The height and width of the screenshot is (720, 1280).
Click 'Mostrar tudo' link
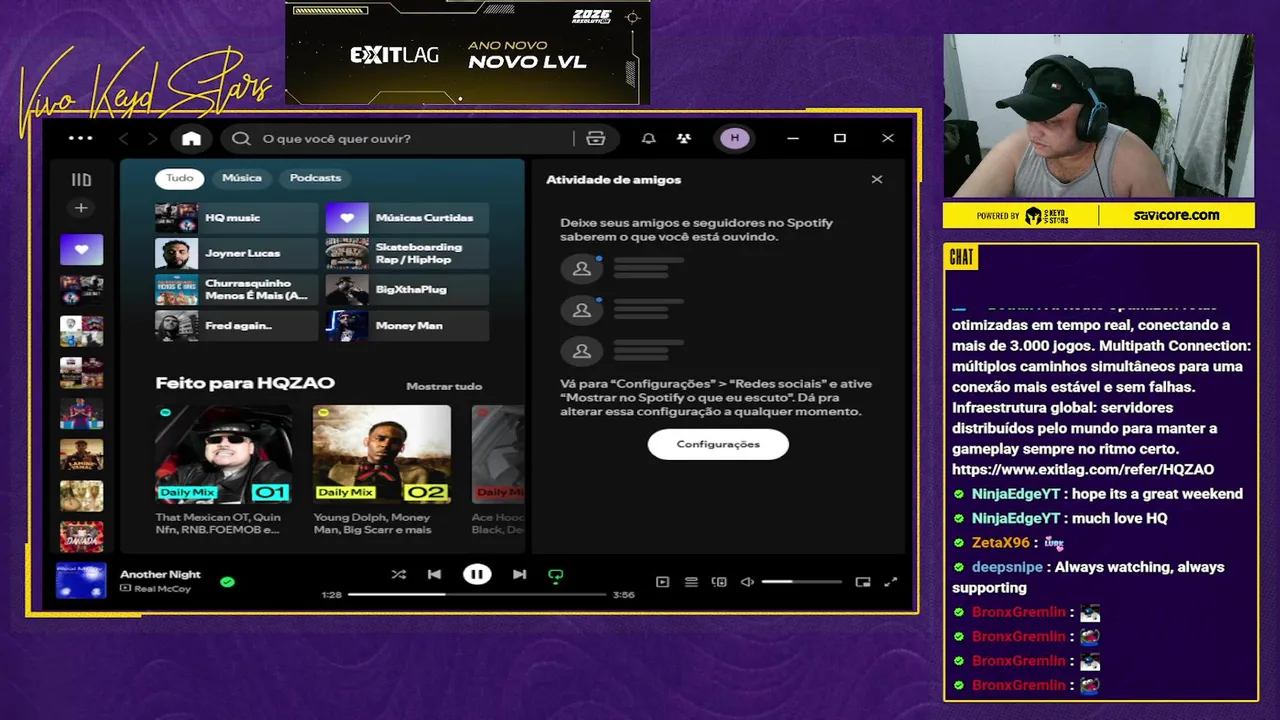click(444, 386)
